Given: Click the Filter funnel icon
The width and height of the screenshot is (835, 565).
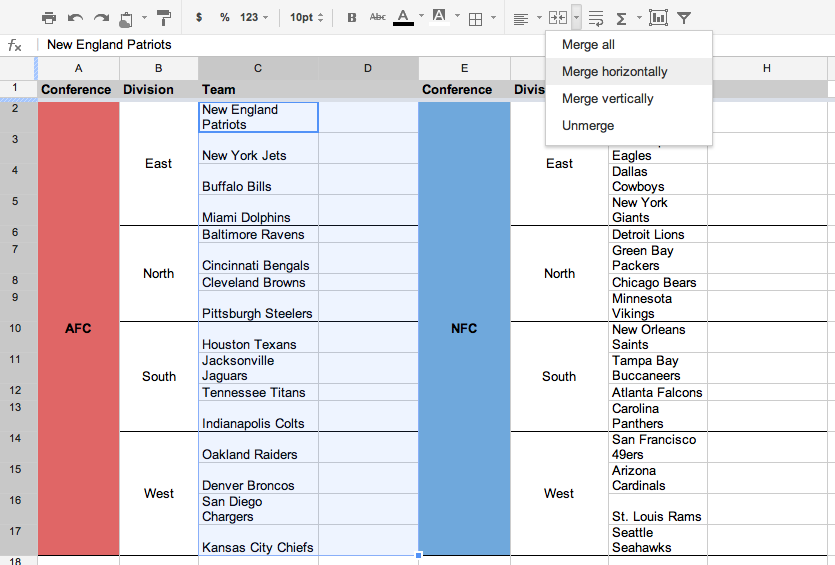Looking at the screenshot, I should 684,18.
